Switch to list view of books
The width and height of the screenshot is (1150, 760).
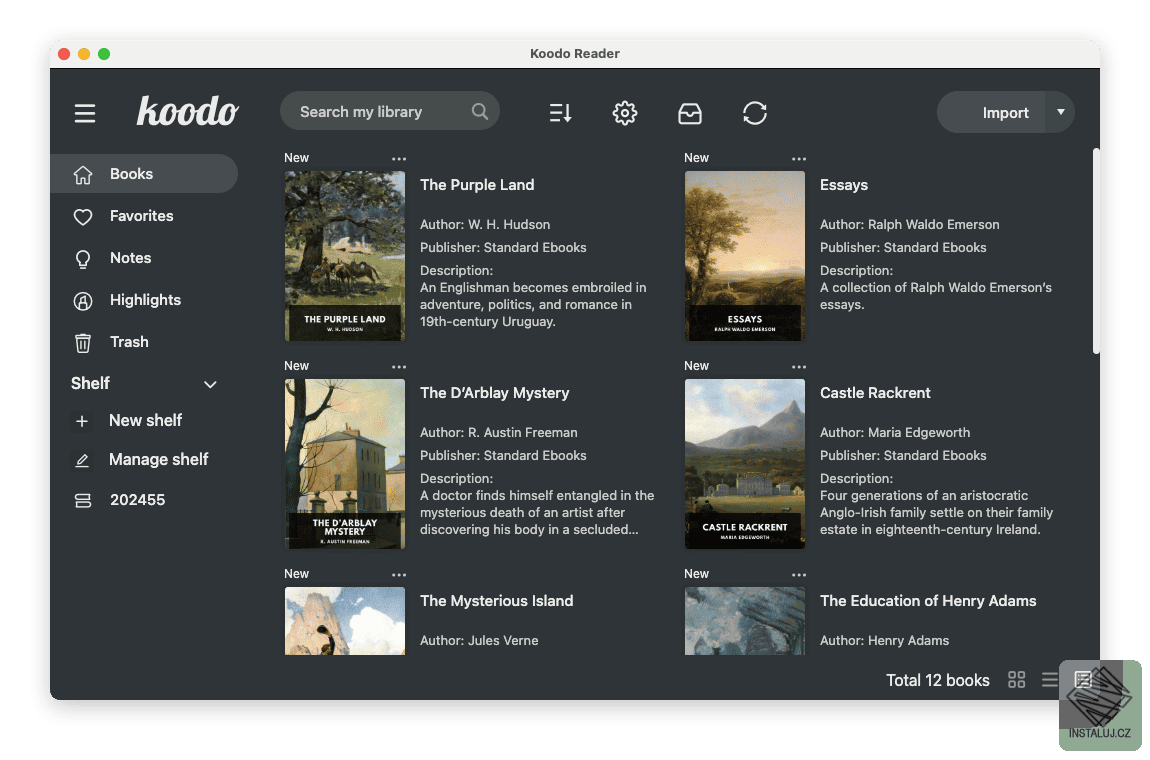coord(1049,679)
